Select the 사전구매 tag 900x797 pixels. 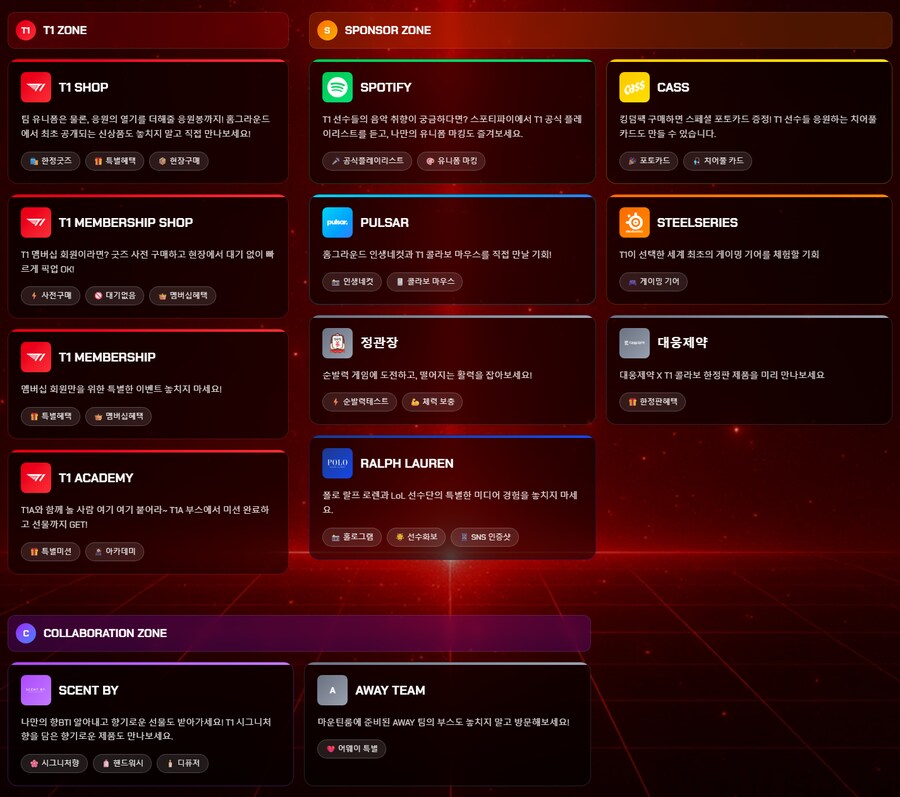tap(51, 296)
